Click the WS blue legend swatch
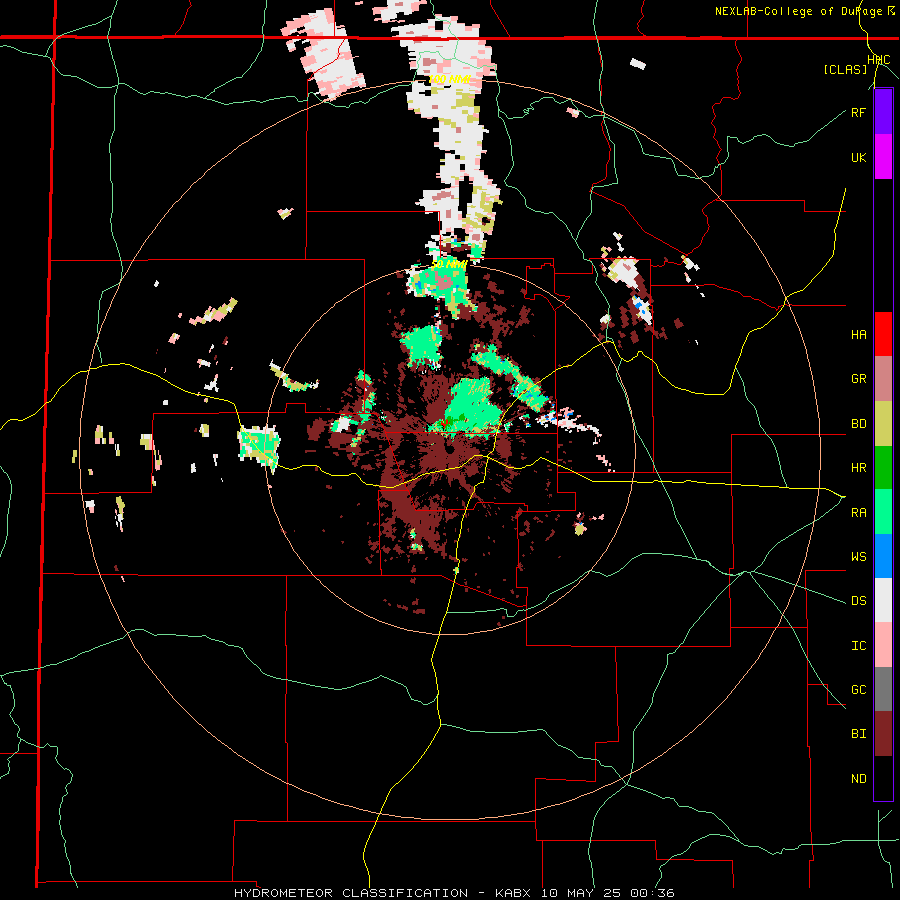The width and height of the screenshot is (900, 900). pos(883,556)
